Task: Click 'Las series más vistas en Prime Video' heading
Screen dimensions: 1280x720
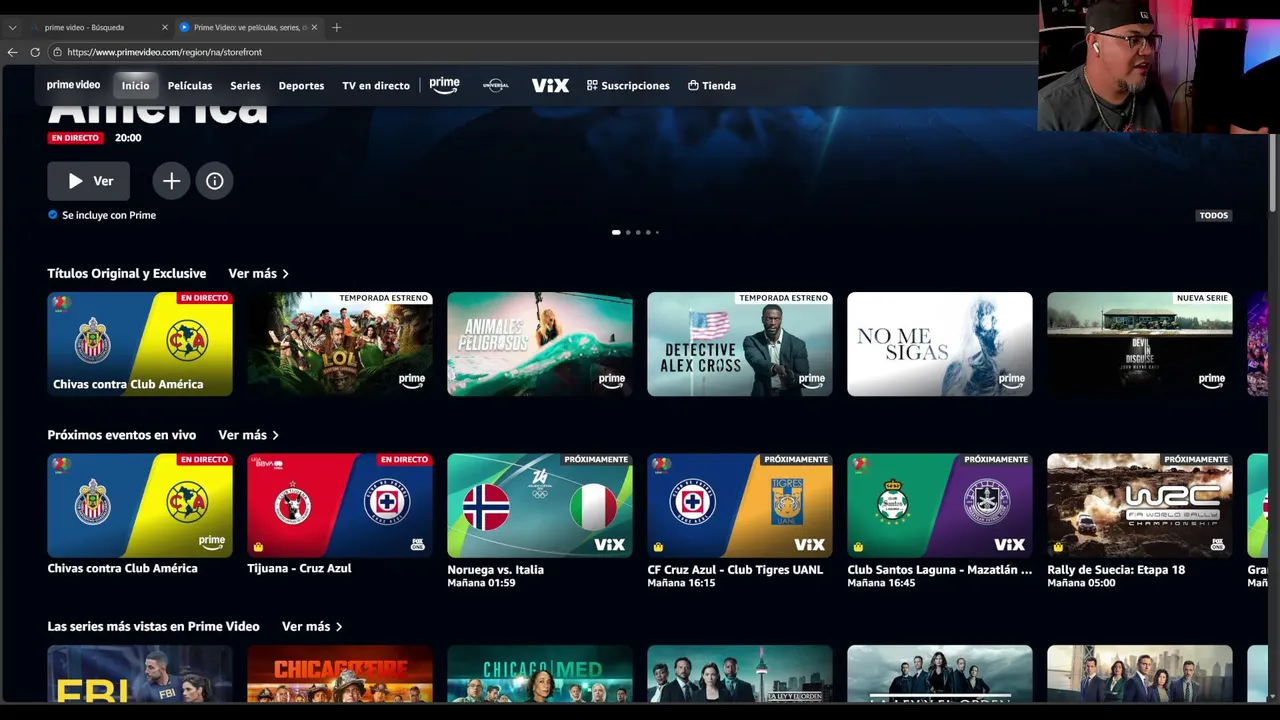Action: (153, 626)
